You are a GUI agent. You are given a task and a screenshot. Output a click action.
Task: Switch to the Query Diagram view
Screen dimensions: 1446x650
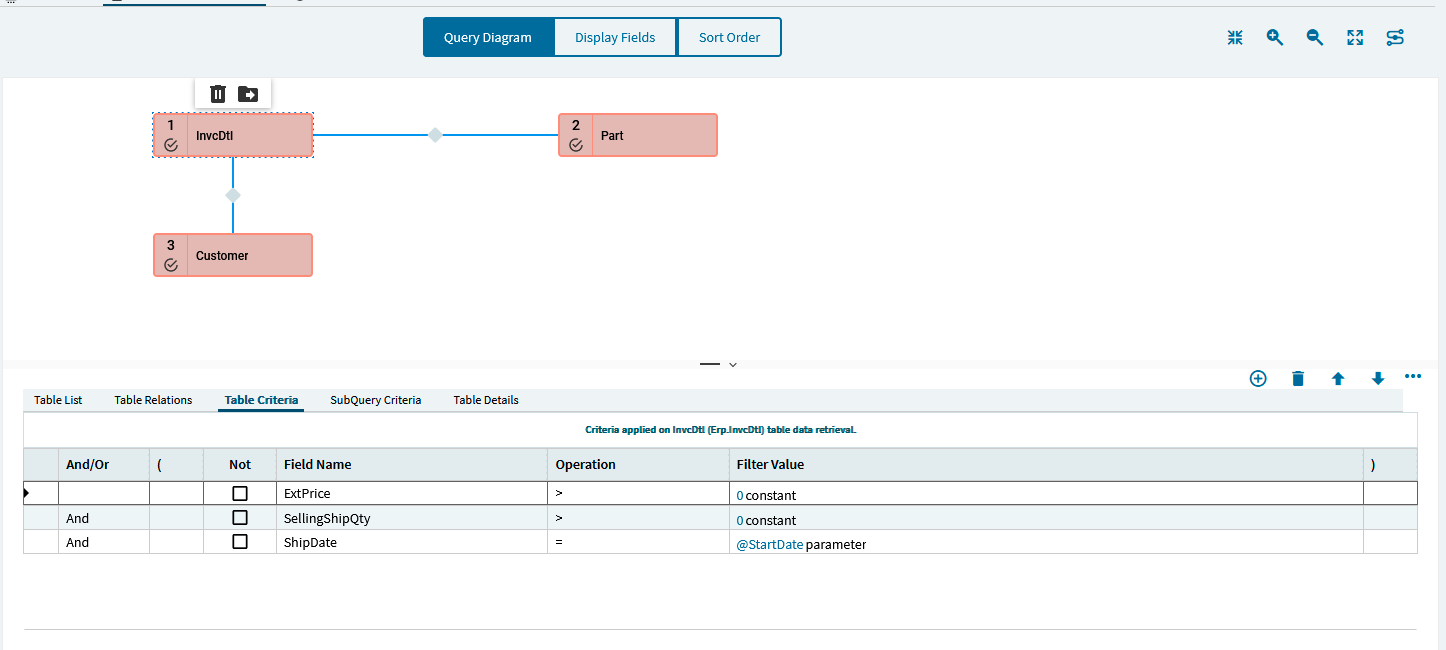point(488,37)
